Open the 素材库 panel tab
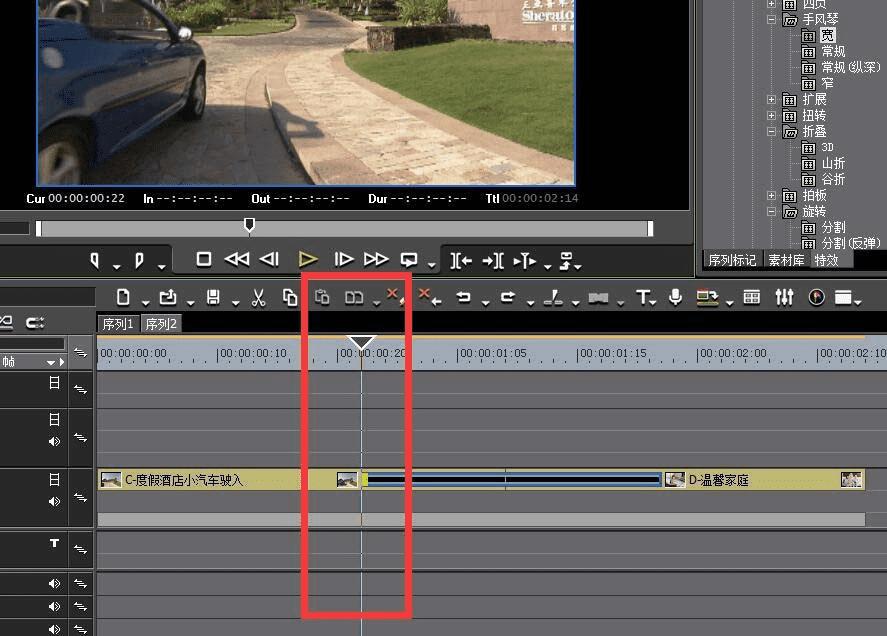 786,260
